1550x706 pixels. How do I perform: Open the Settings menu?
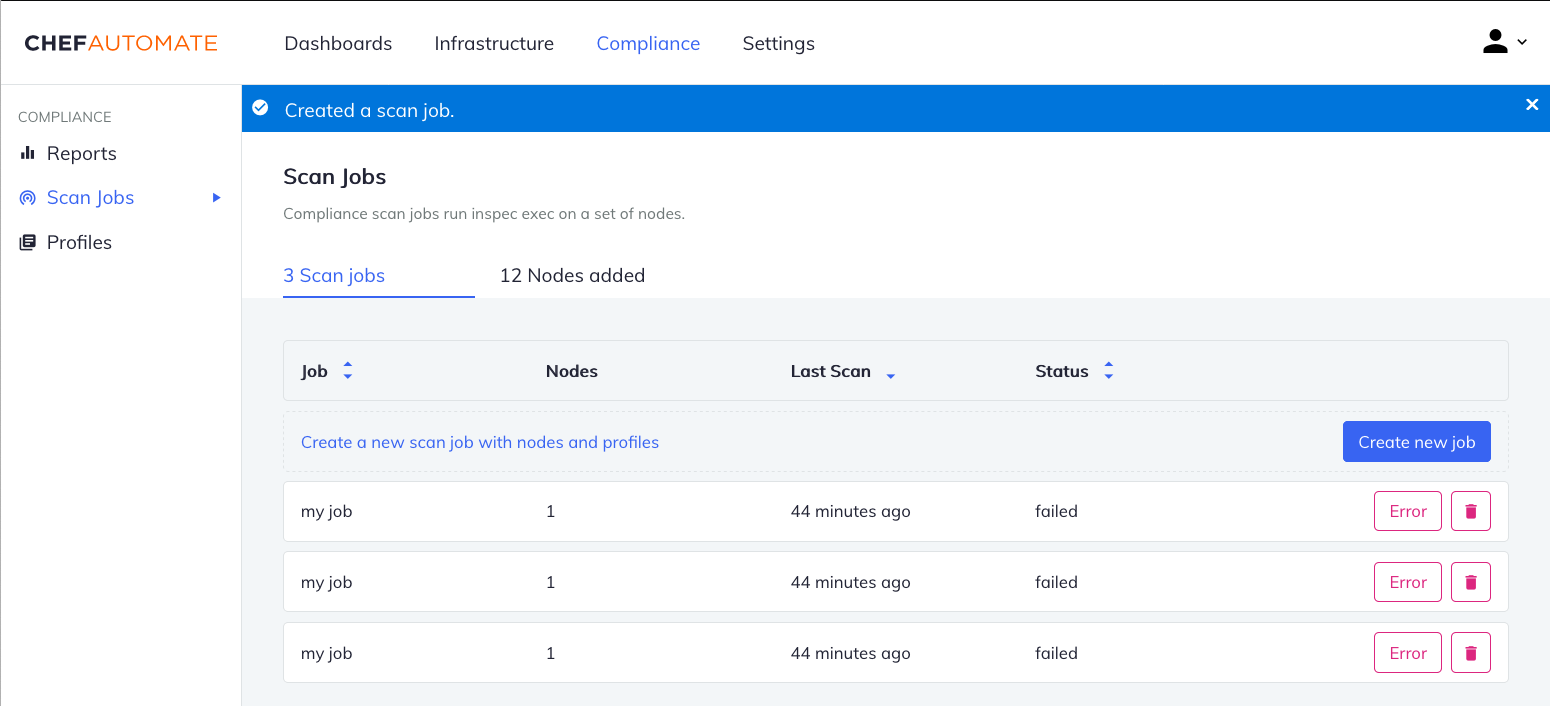point(778,43)
